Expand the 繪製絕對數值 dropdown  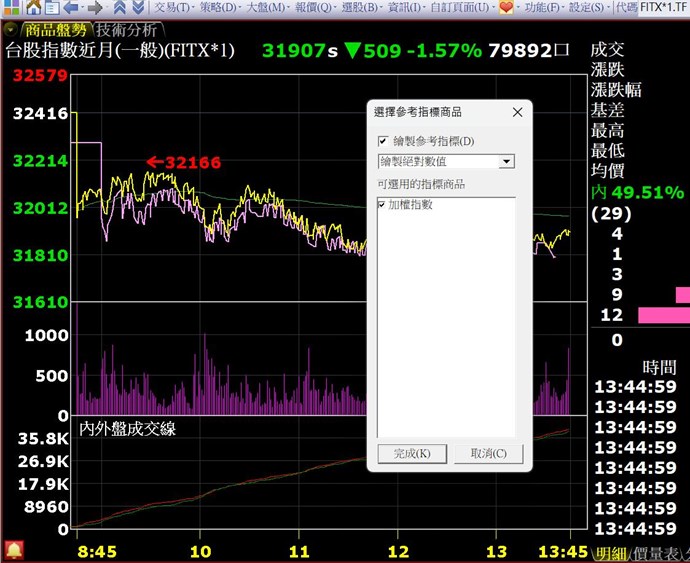point(506,161)
